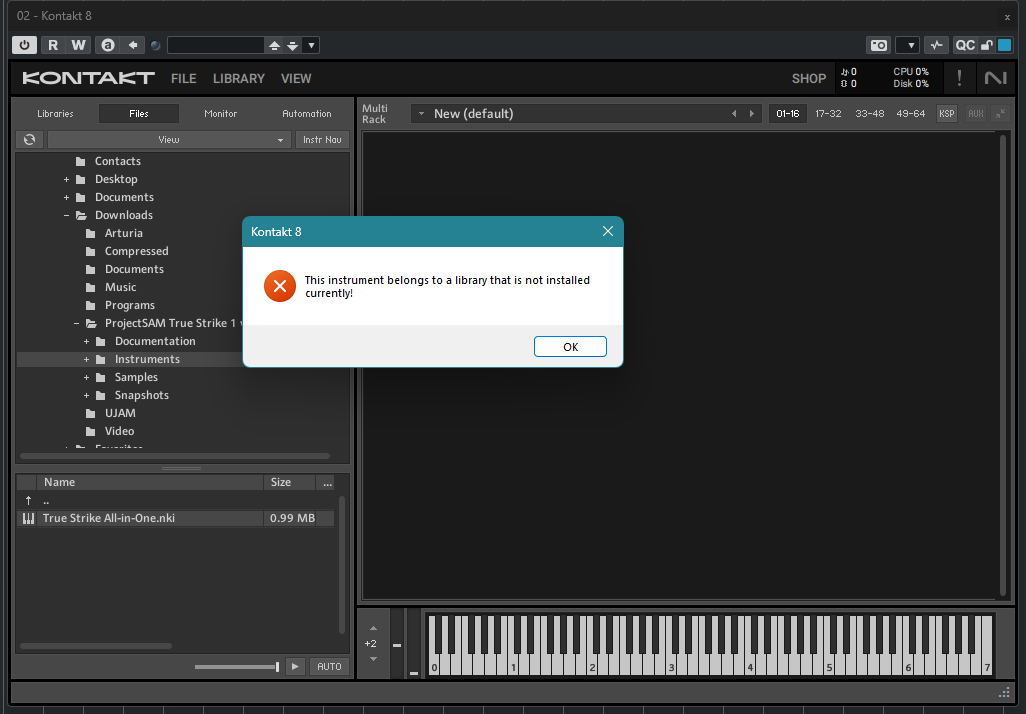Click the Native Instruments logo icon
The width and height of the screenshot is (1026, 714).
click(995, 78)
